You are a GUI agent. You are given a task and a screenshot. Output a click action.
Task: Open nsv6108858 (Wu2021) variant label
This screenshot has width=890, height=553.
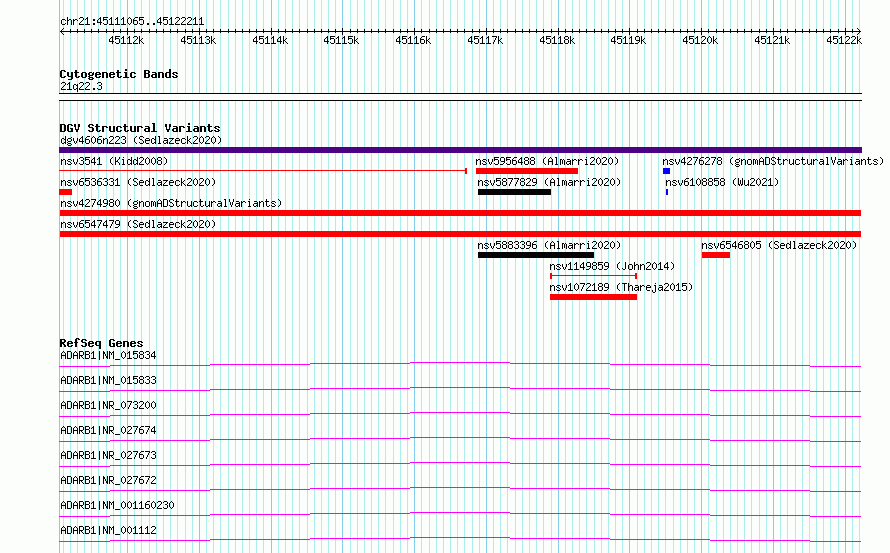722,182
